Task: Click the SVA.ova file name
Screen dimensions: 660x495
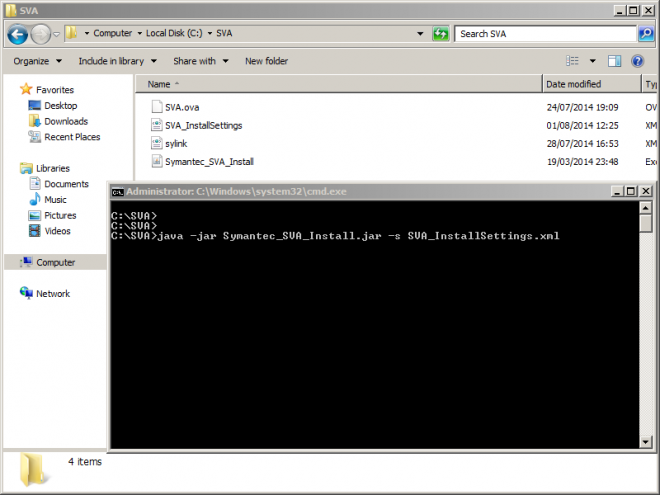Action: [182, 107]
